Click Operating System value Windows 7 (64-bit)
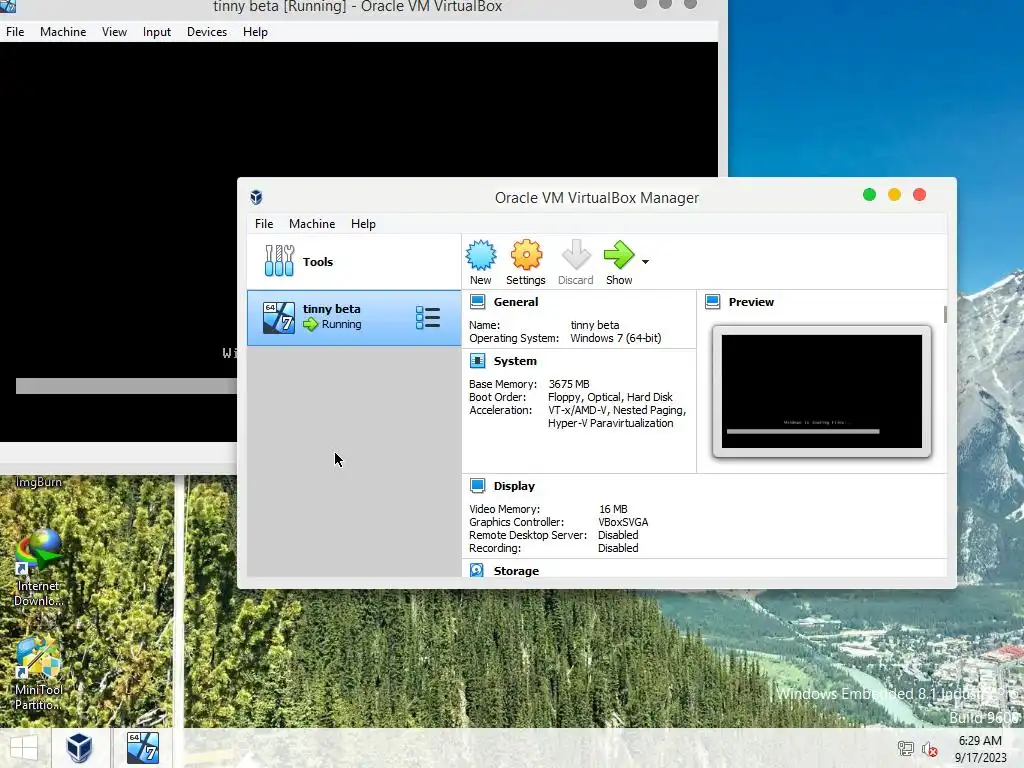This screenshot has height=768, width=1024. (616, 338)
